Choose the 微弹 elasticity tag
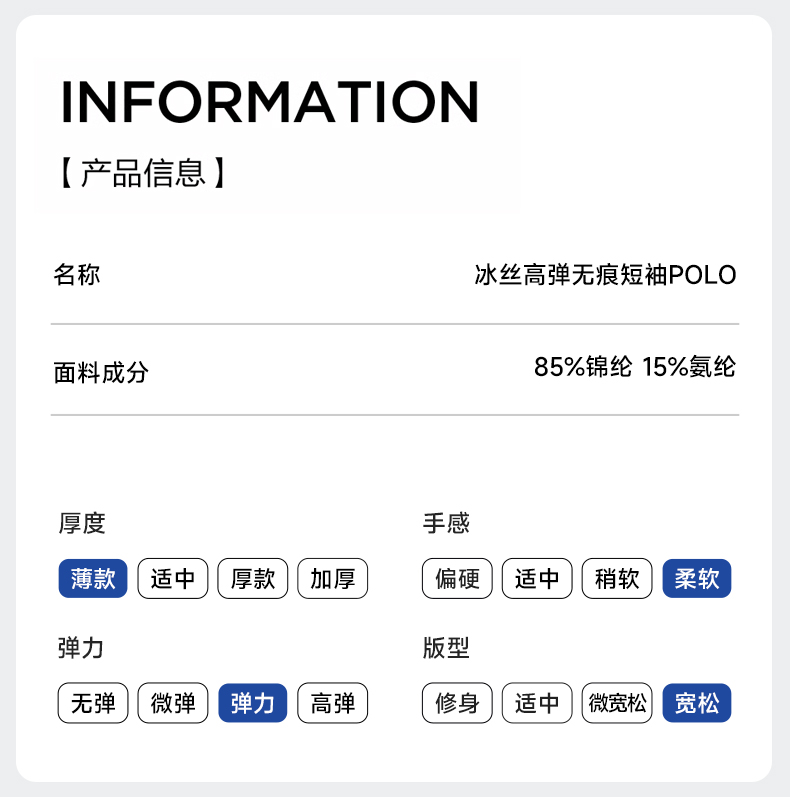The width and height of the screenshot is (790, 797). (x=173, y=703)
